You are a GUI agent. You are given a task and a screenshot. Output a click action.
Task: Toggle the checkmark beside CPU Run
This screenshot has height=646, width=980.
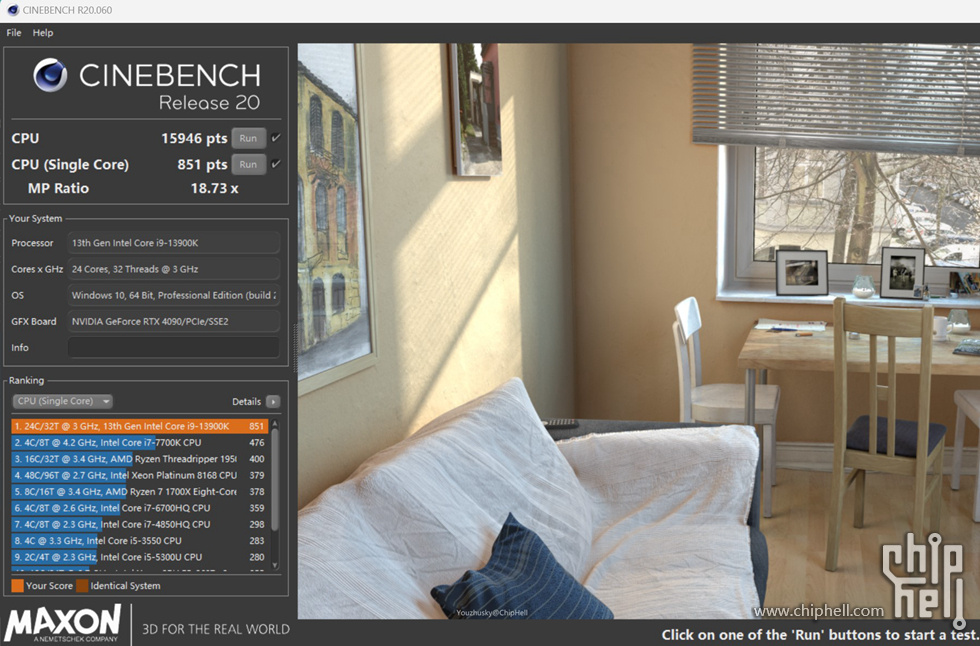[276, 137]
